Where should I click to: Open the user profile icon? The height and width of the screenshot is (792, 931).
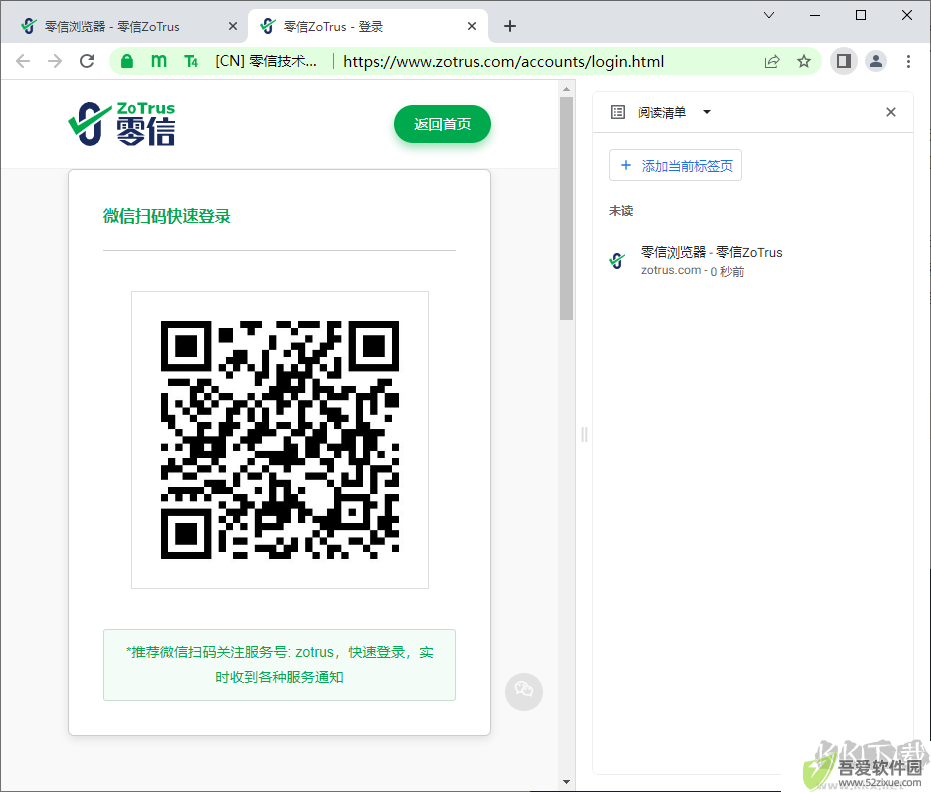click(876, 61)
